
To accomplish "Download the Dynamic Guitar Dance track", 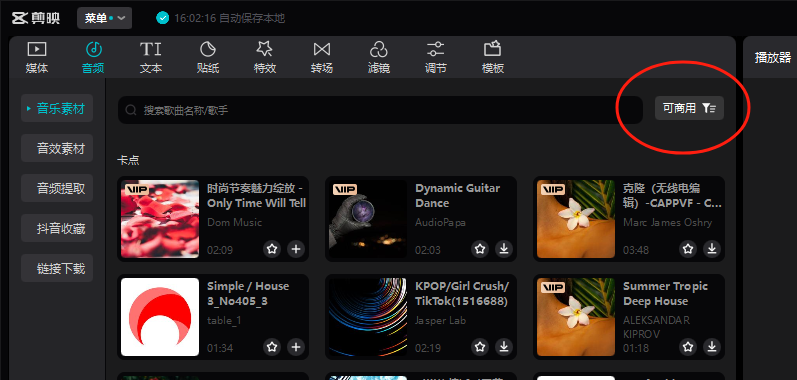I will [504, 249].
